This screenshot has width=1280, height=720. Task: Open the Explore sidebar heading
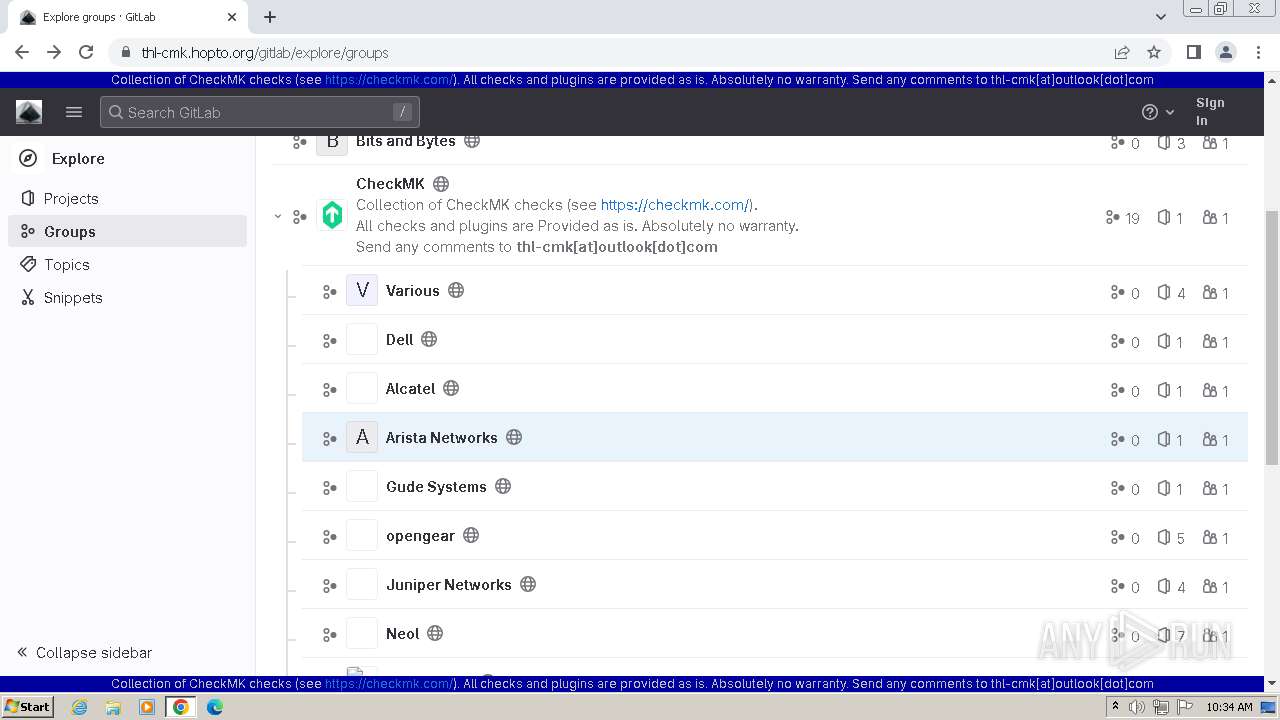click(x=78, y=158)
